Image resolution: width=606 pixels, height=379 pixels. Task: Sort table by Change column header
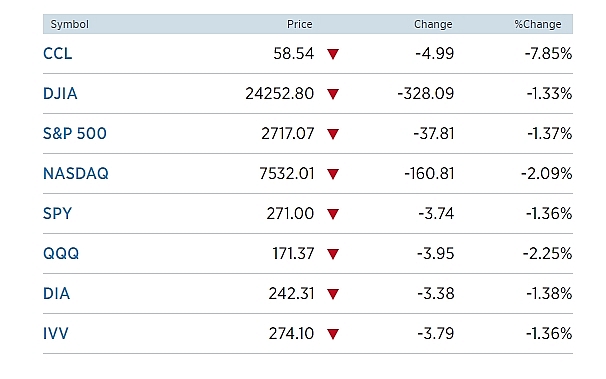coord(433,24)
